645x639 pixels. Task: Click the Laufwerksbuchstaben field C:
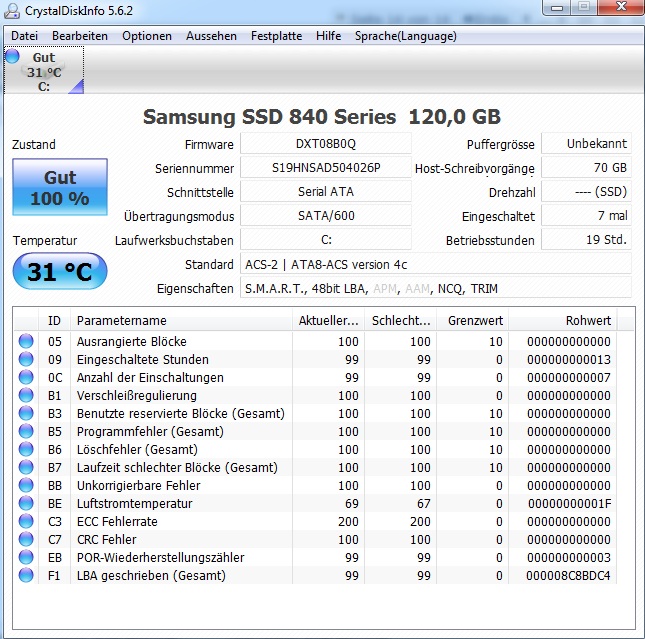click(x=326, y=239)
